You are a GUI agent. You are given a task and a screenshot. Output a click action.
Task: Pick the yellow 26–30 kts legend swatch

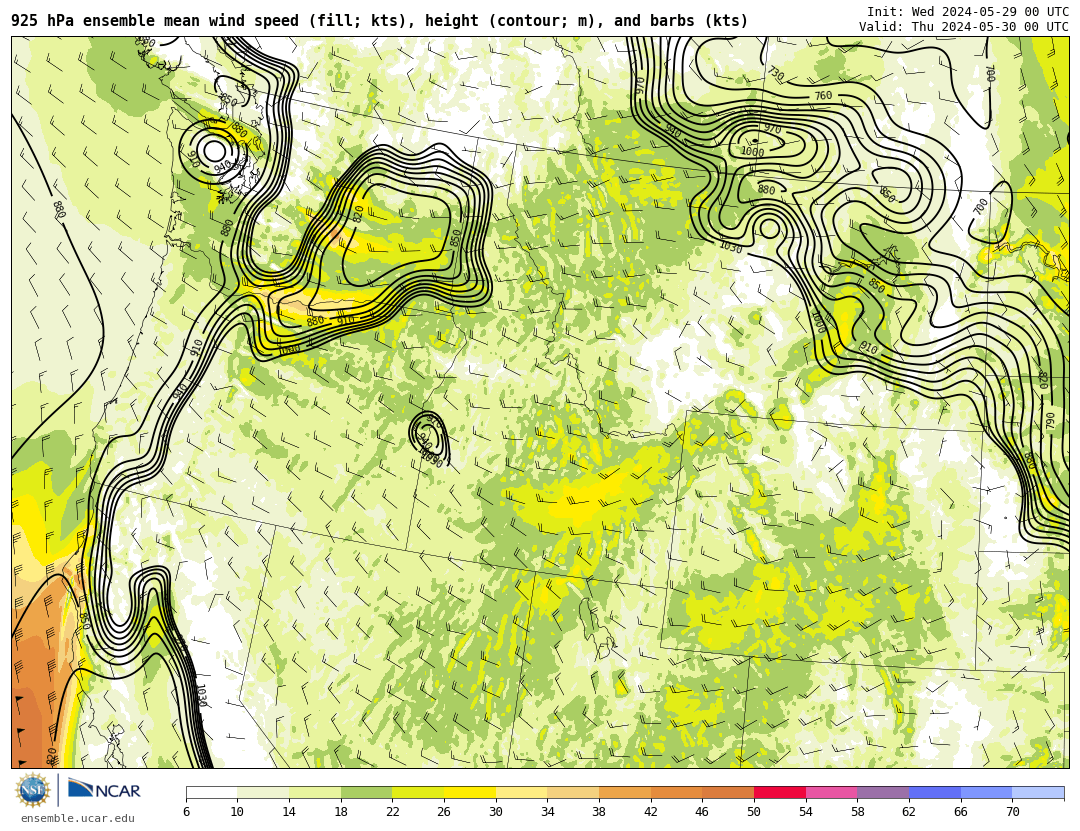click(x=470, y=792)
